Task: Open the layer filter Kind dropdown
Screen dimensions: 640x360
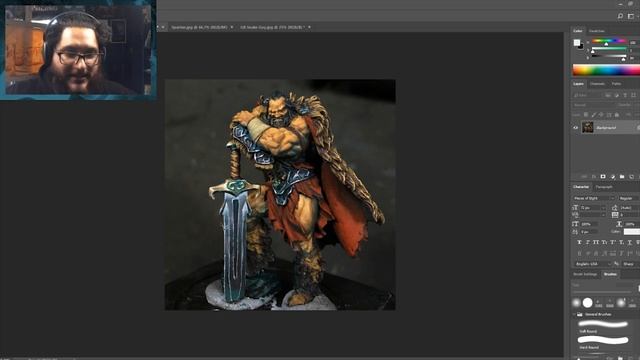Action: pyautogui.click(x=588, y=95)
